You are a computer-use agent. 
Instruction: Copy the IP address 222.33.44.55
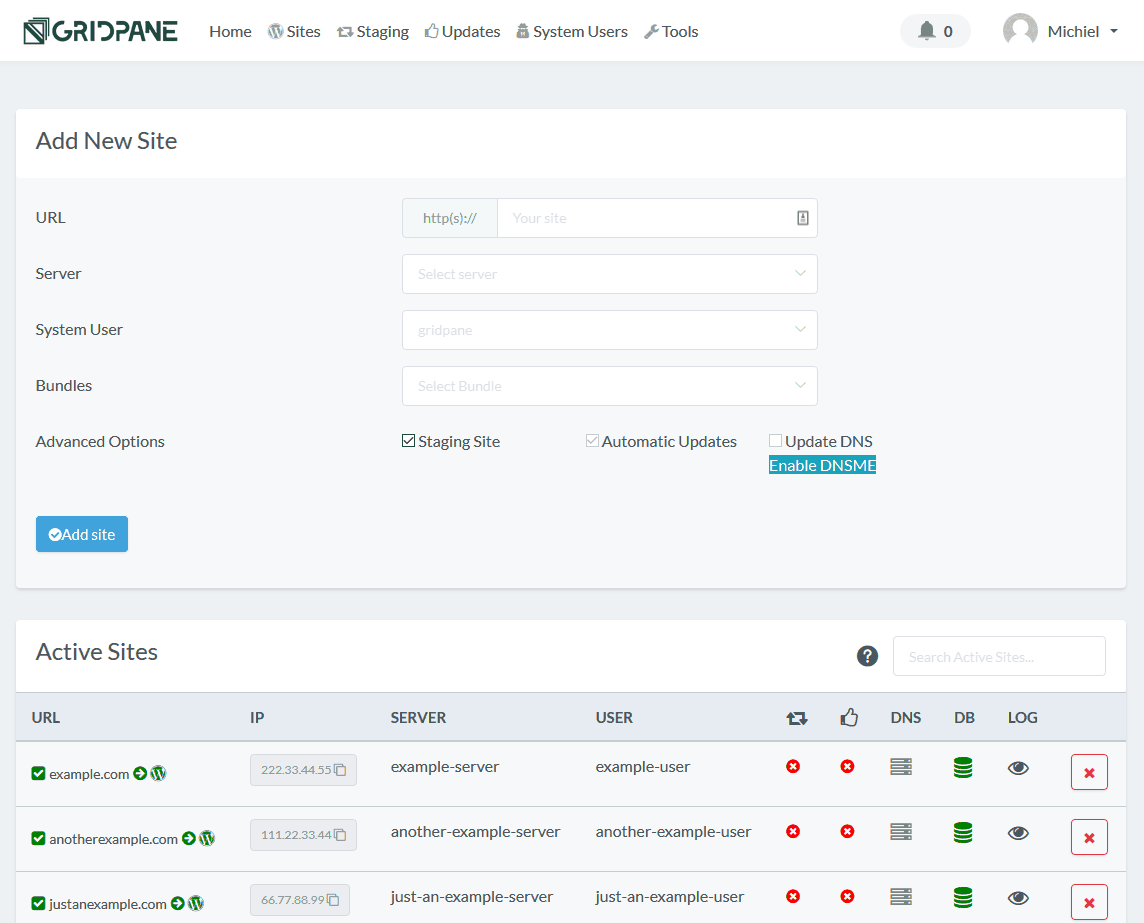(x=341, y=769)
